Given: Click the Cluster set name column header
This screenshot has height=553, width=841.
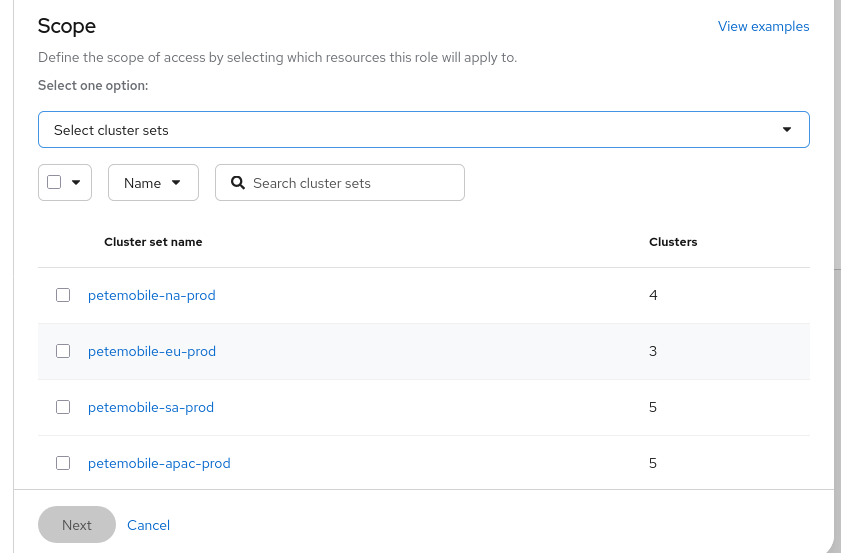Looking at the screenshot, I should 153,242.
